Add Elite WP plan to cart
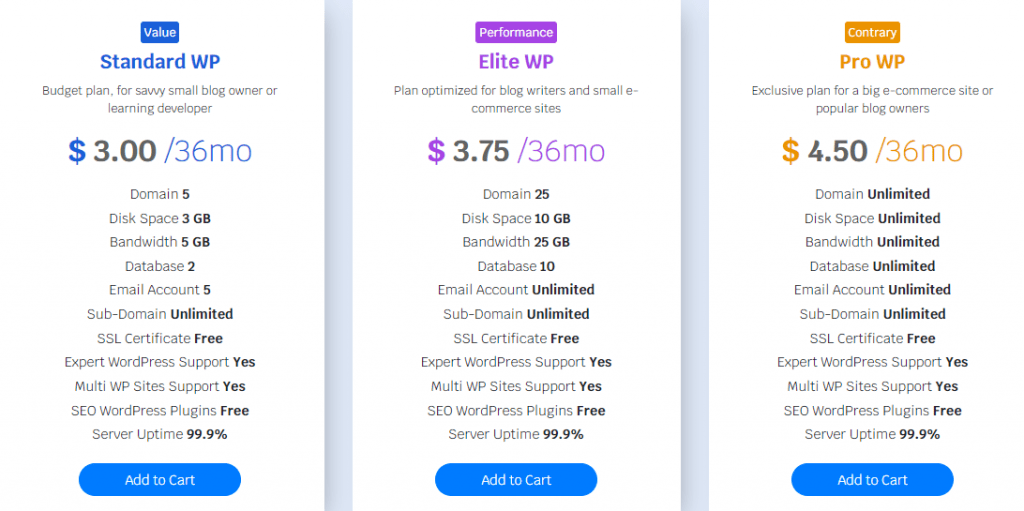The width and height of the screenshot is (1024, 511). 516,480
